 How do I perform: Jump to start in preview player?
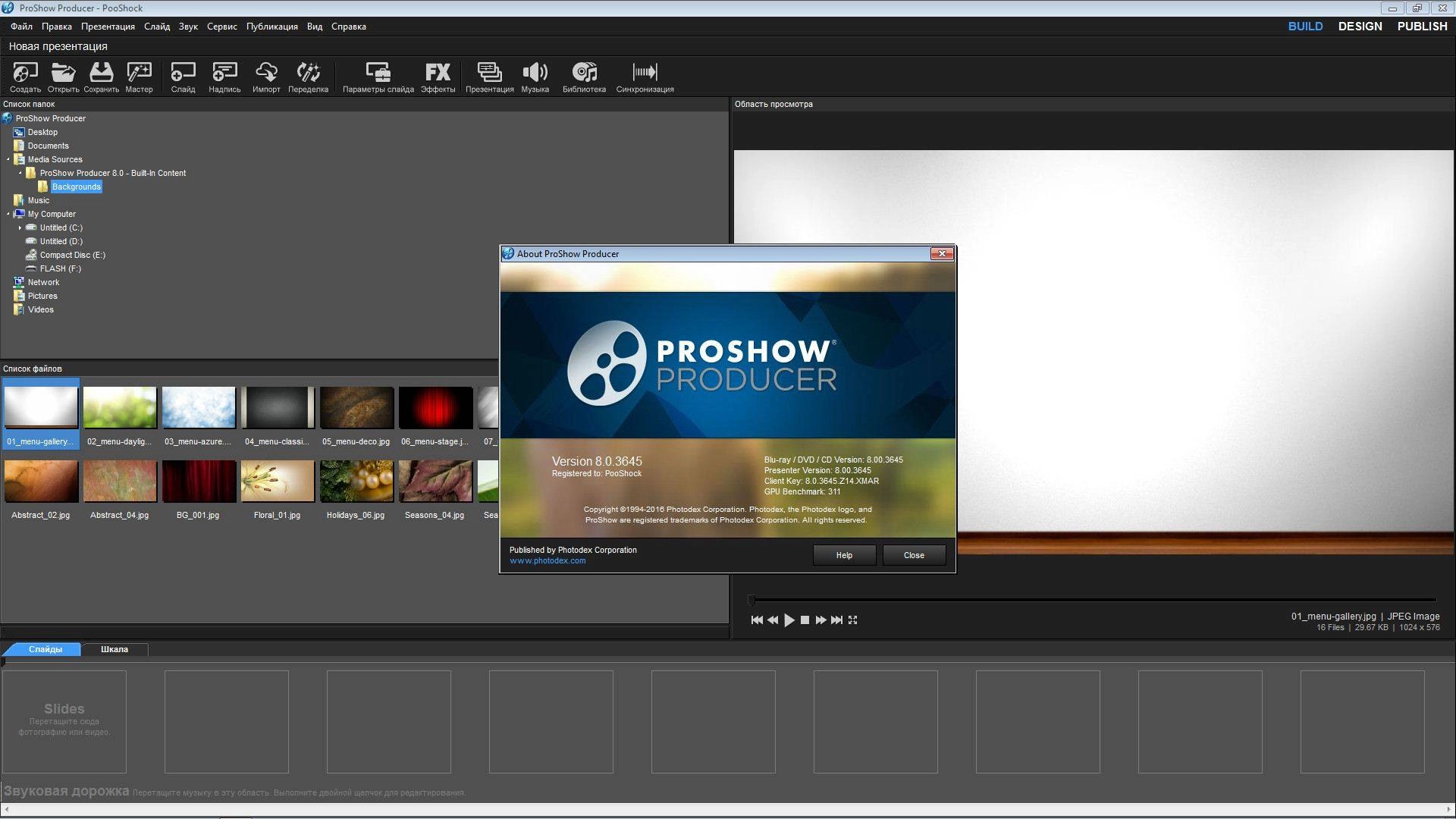(757, 620)
